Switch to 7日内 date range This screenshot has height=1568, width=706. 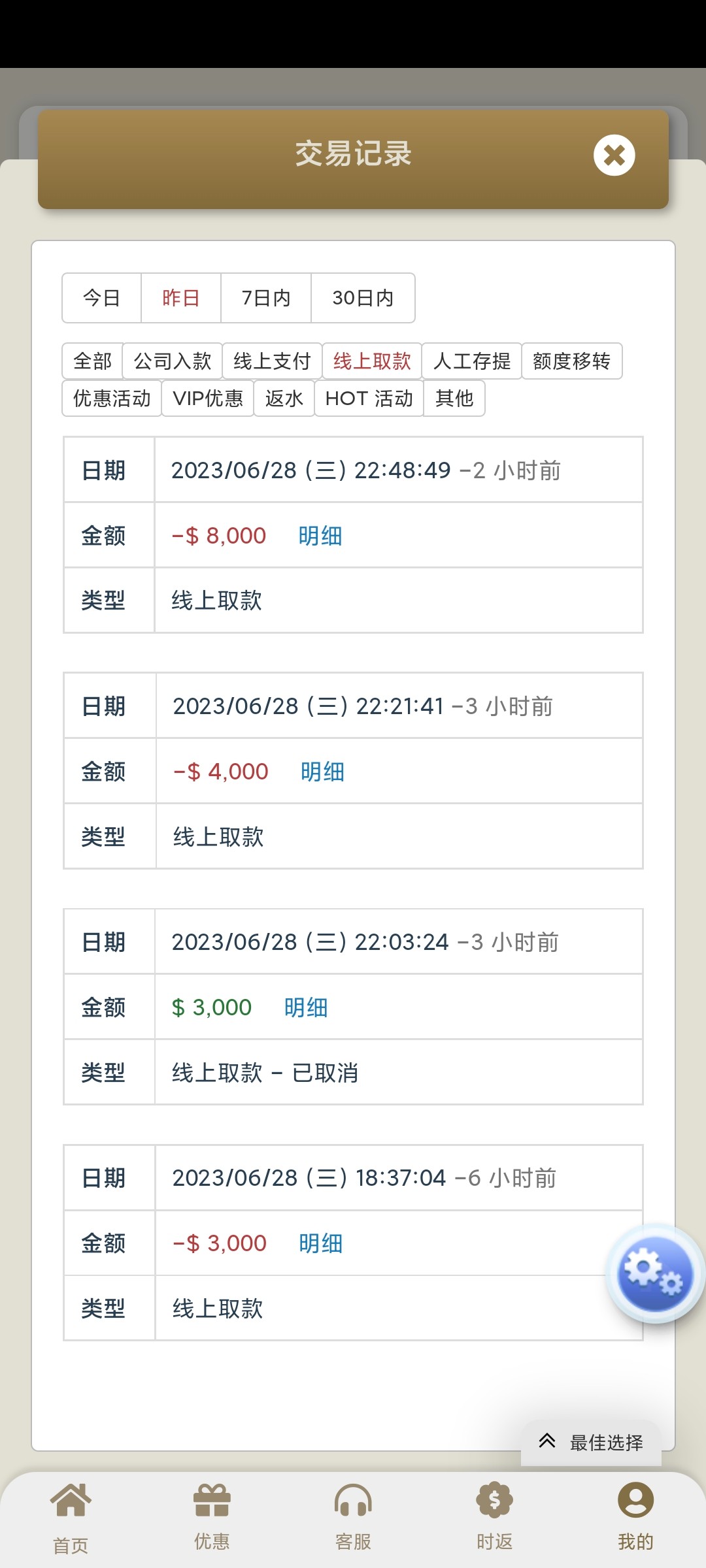tap(266, 298)
